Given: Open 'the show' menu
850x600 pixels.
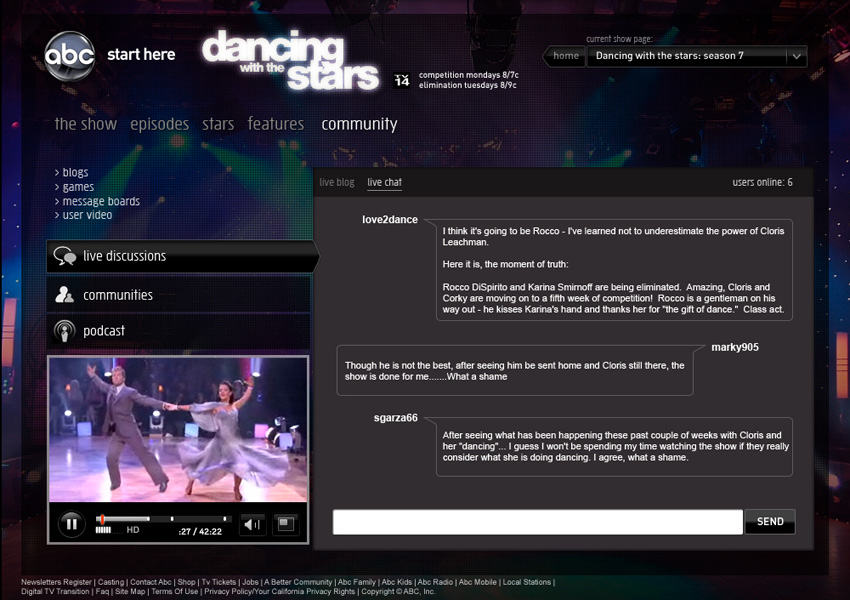Looking at the screenshot, I should tap(86, 124).
